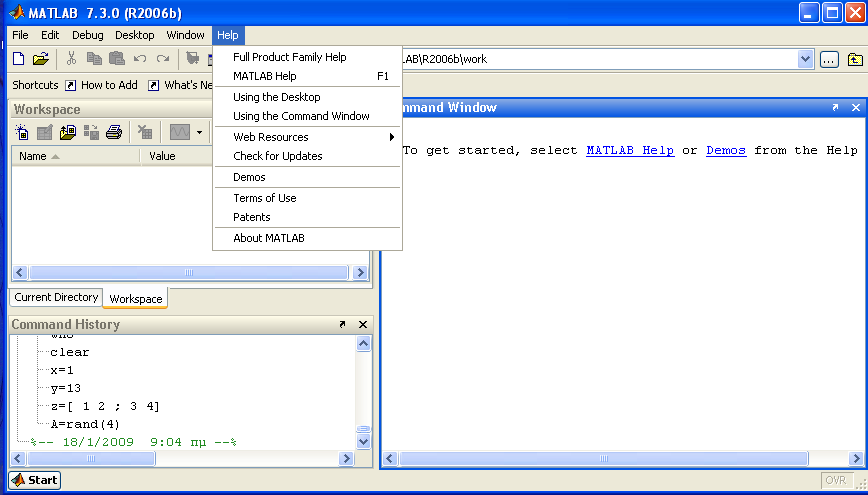Click the Undo arrow icon
868x495 pixels.
pos(140,59)
